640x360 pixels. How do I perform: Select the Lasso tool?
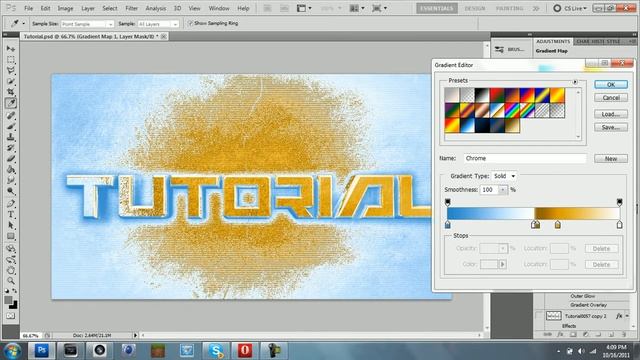11,71
